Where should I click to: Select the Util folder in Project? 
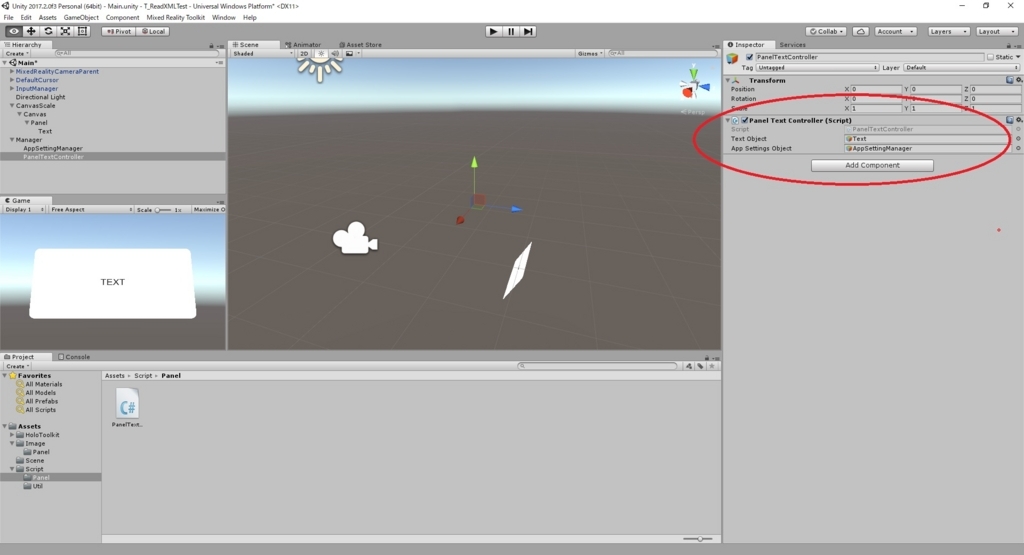click(37, 486)
